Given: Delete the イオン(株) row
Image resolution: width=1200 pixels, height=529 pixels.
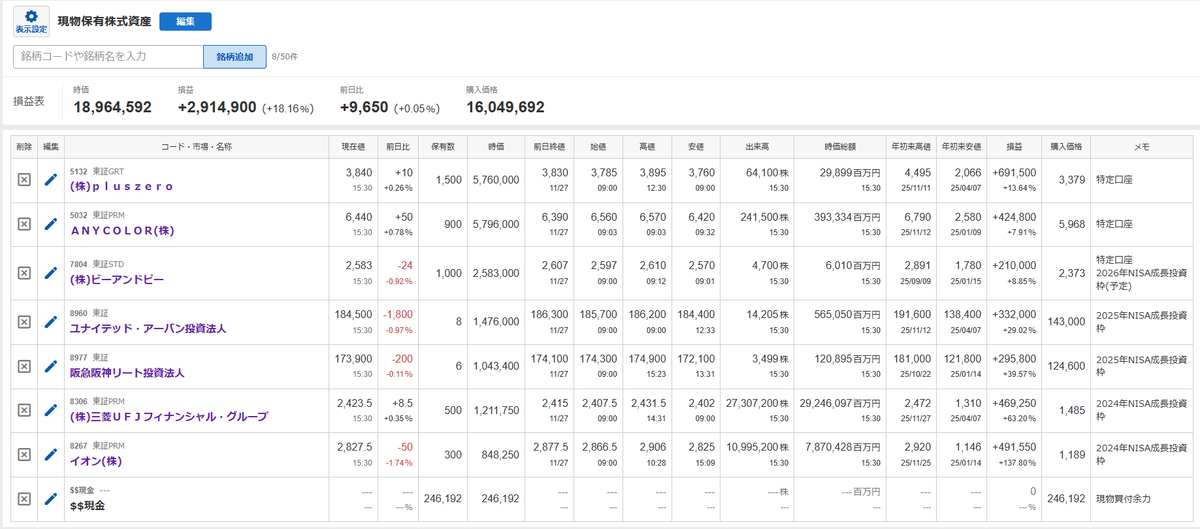Looking at the screenshot, I should tap(24, 454).
